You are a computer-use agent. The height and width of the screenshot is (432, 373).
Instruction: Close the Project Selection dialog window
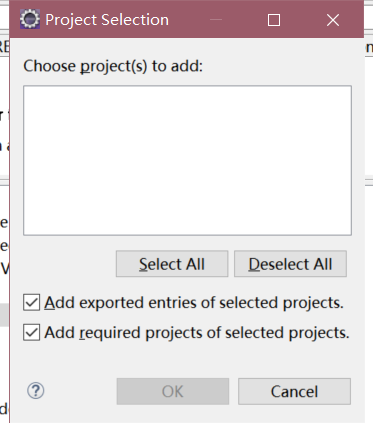pyautogui.click(x=333, y=20)
